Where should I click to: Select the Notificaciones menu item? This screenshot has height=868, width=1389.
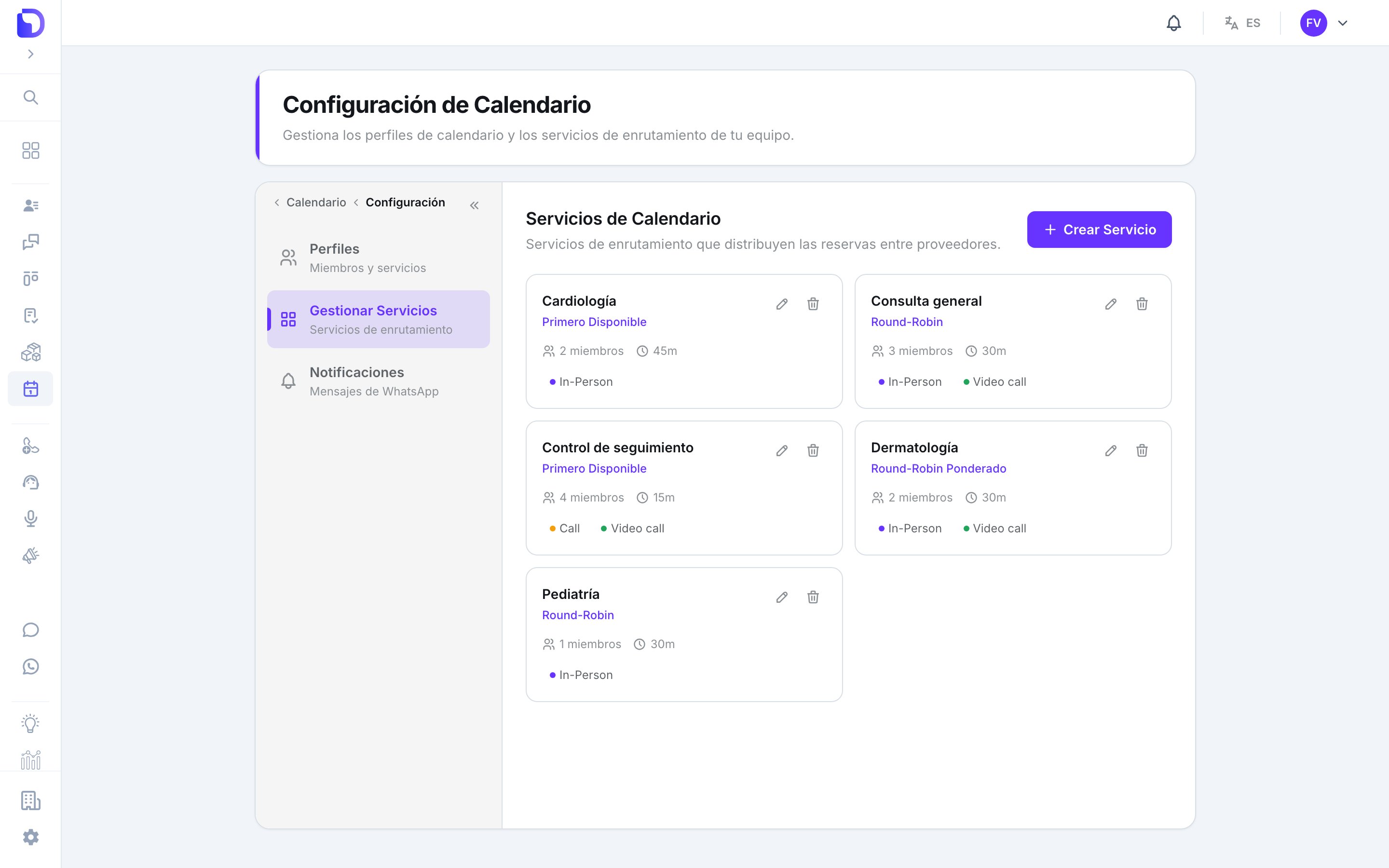378,381
